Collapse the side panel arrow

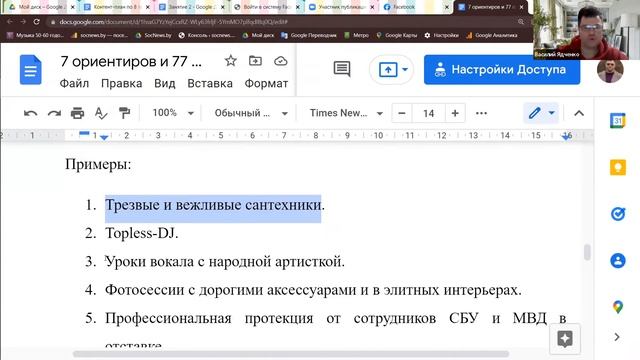617,337
